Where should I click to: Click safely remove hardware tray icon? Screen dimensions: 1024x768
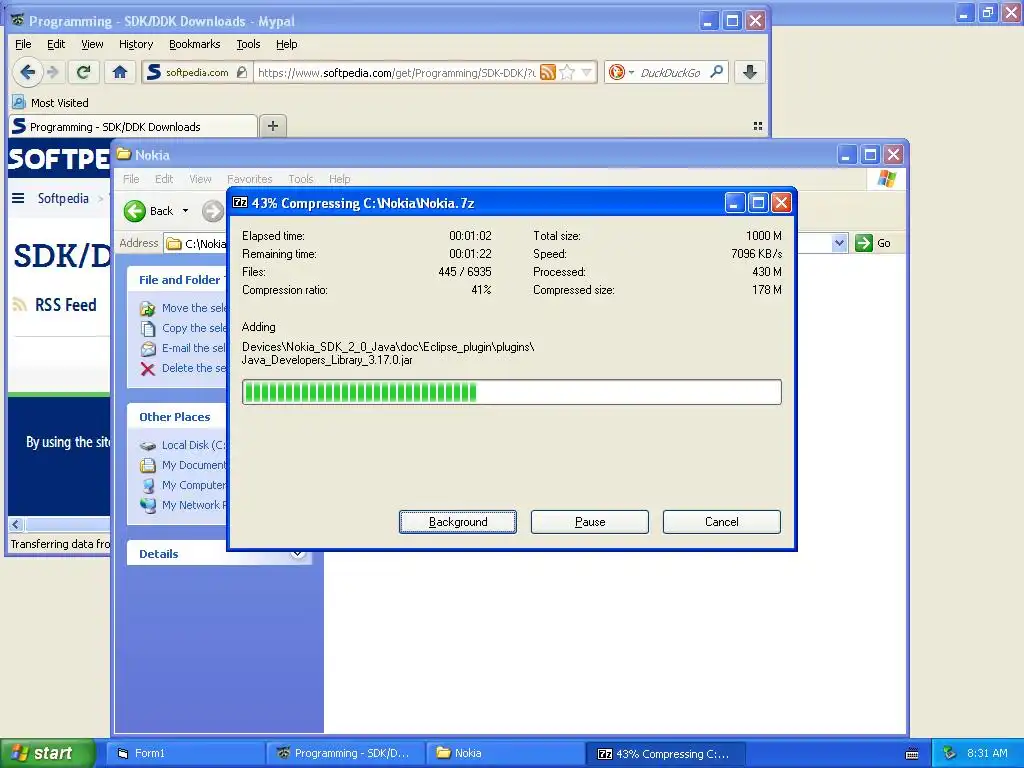coord(950,753)
